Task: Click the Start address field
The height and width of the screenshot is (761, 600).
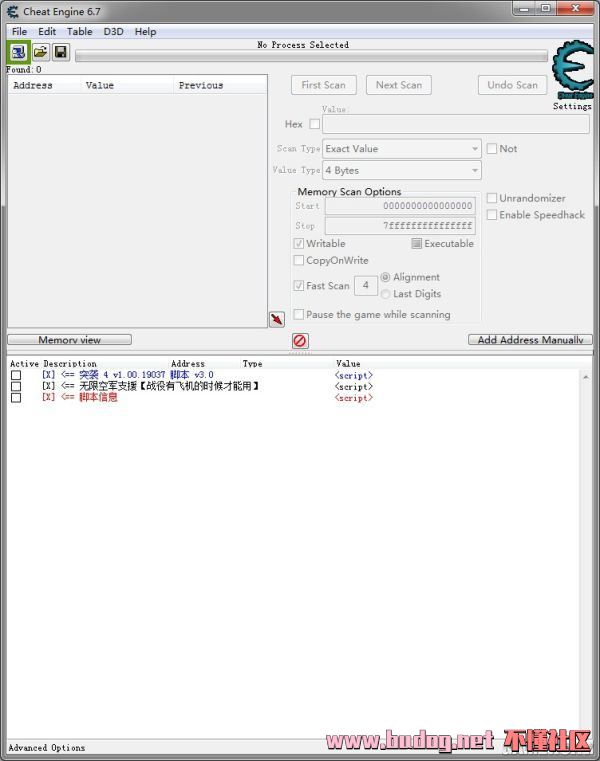Action: coord(400,206)
